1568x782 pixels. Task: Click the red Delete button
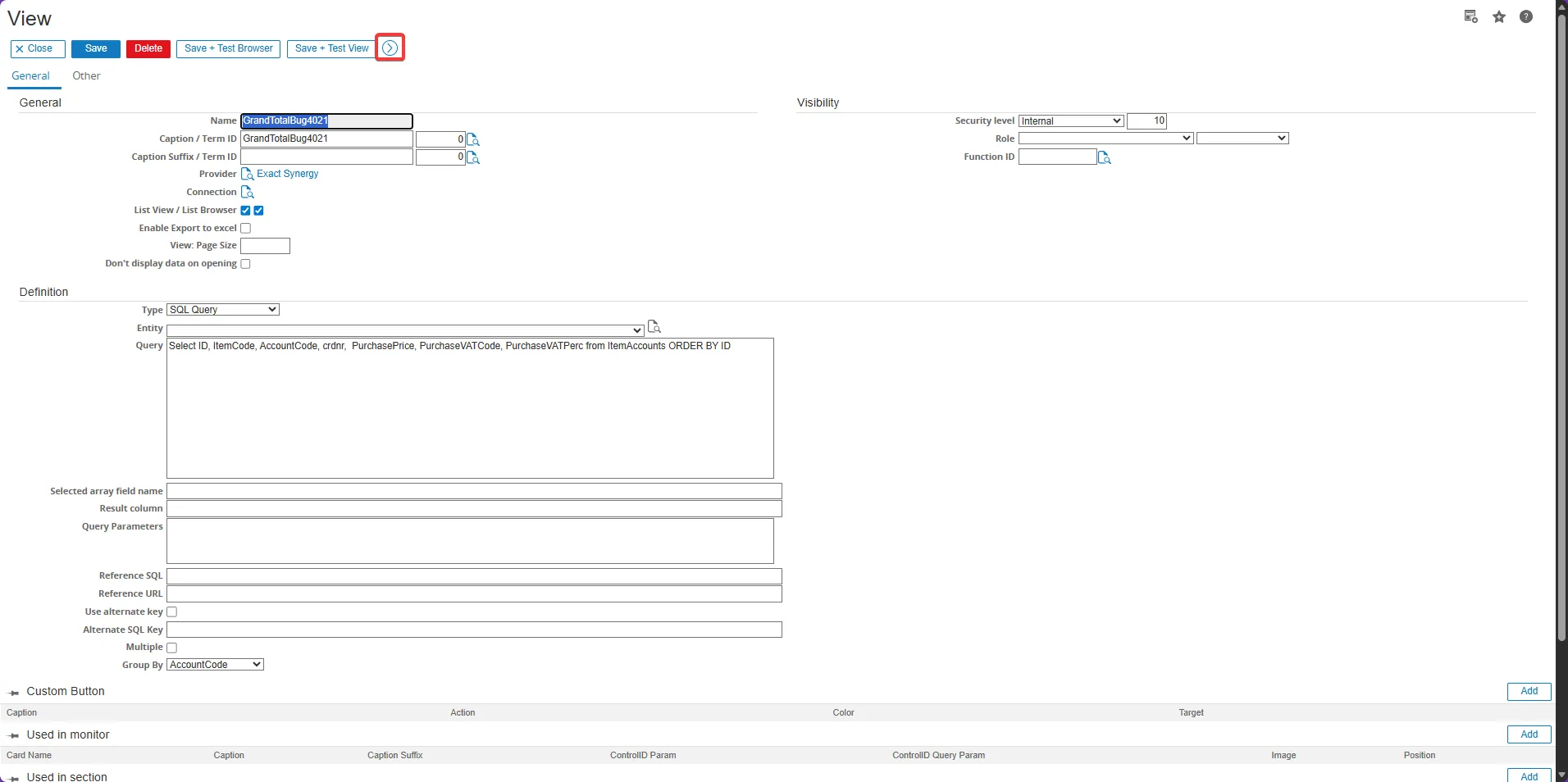[148, 49]
